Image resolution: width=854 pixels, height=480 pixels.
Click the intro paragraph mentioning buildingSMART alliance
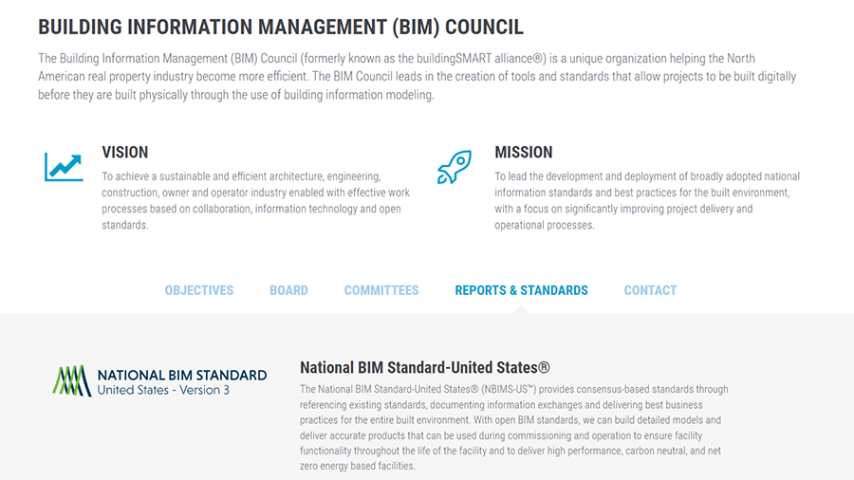coord(417,77)
